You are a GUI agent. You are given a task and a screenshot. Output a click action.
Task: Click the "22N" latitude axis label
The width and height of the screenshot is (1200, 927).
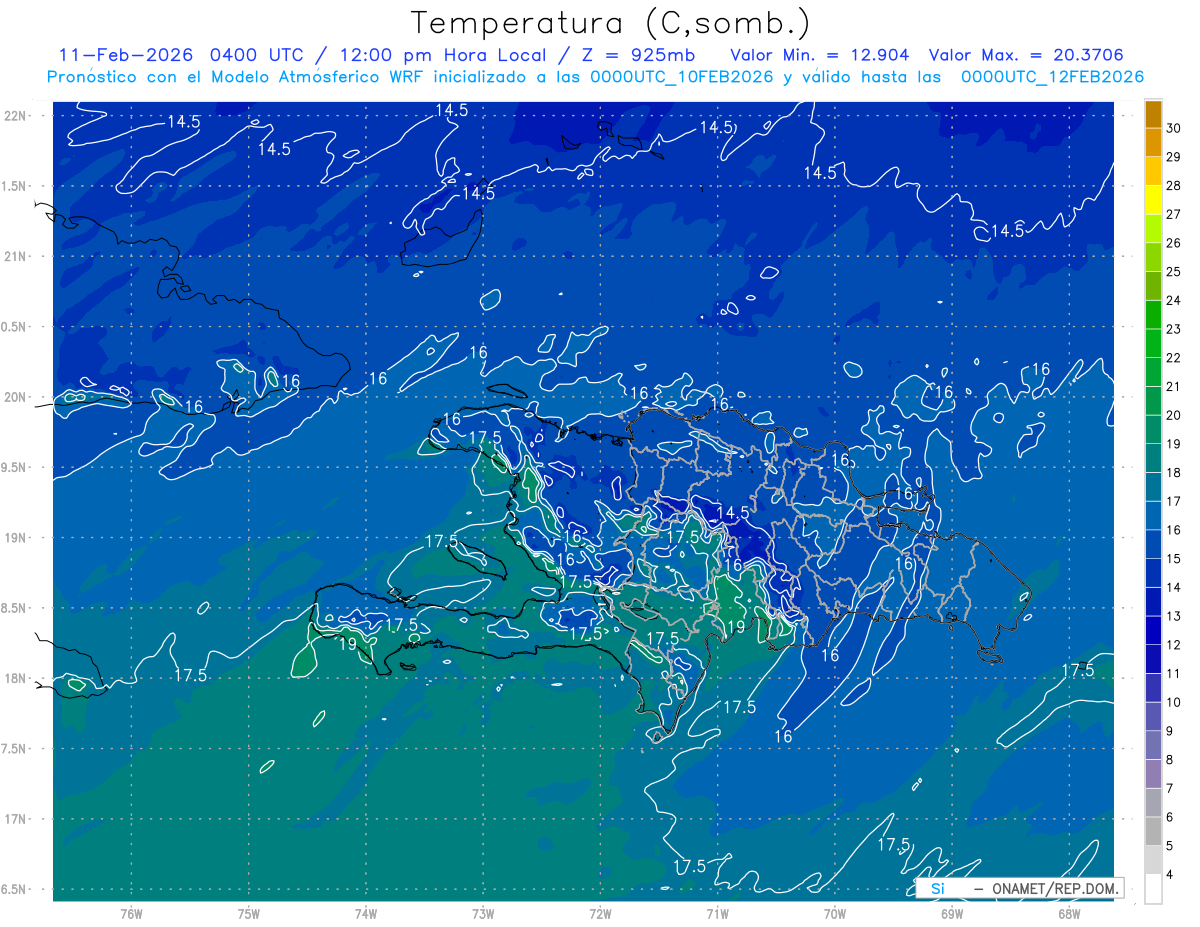pos(17,115)
